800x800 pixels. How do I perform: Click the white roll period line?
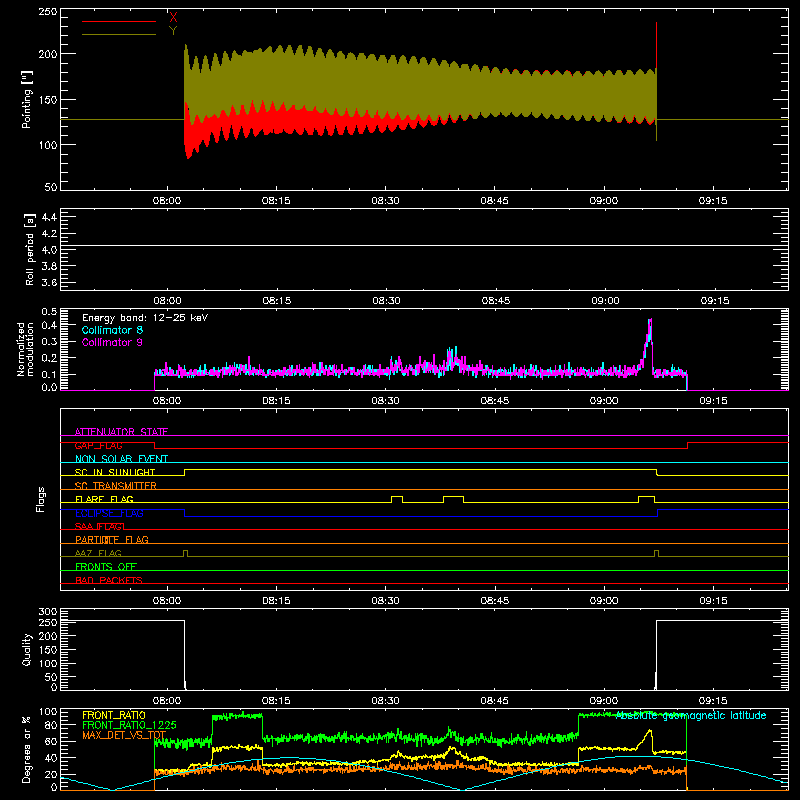pos(424,246)
